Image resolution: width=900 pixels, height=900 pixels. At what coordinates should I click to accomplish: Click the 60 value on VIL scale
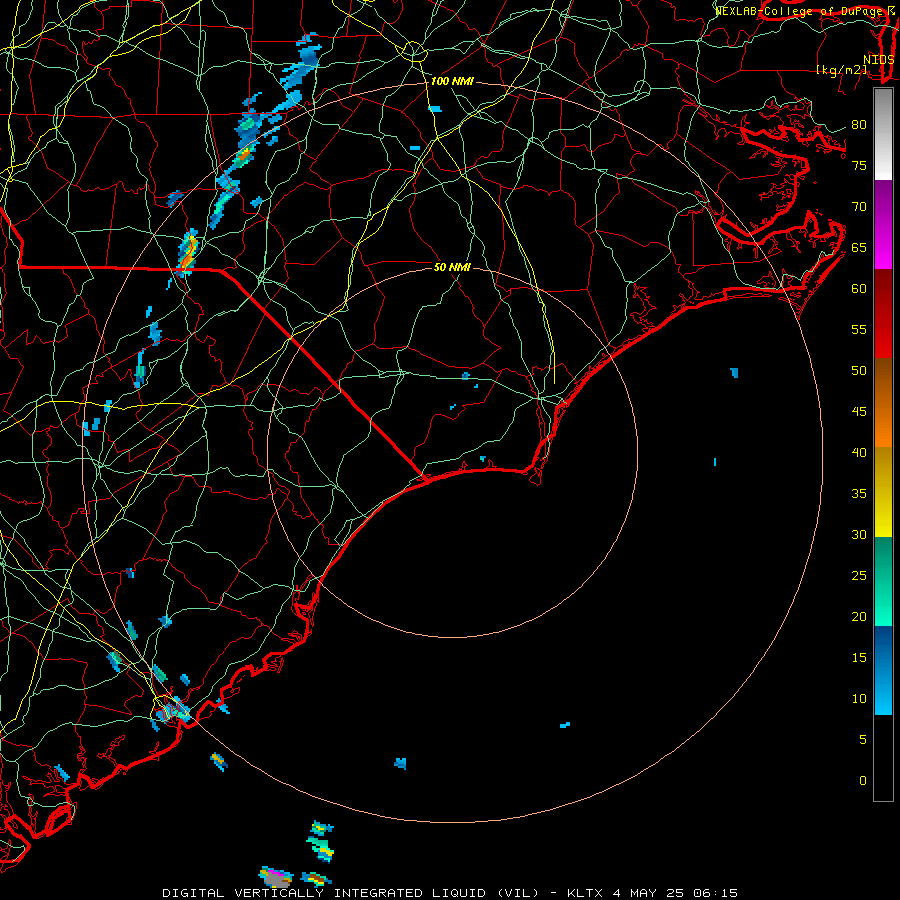click(859, 289)
